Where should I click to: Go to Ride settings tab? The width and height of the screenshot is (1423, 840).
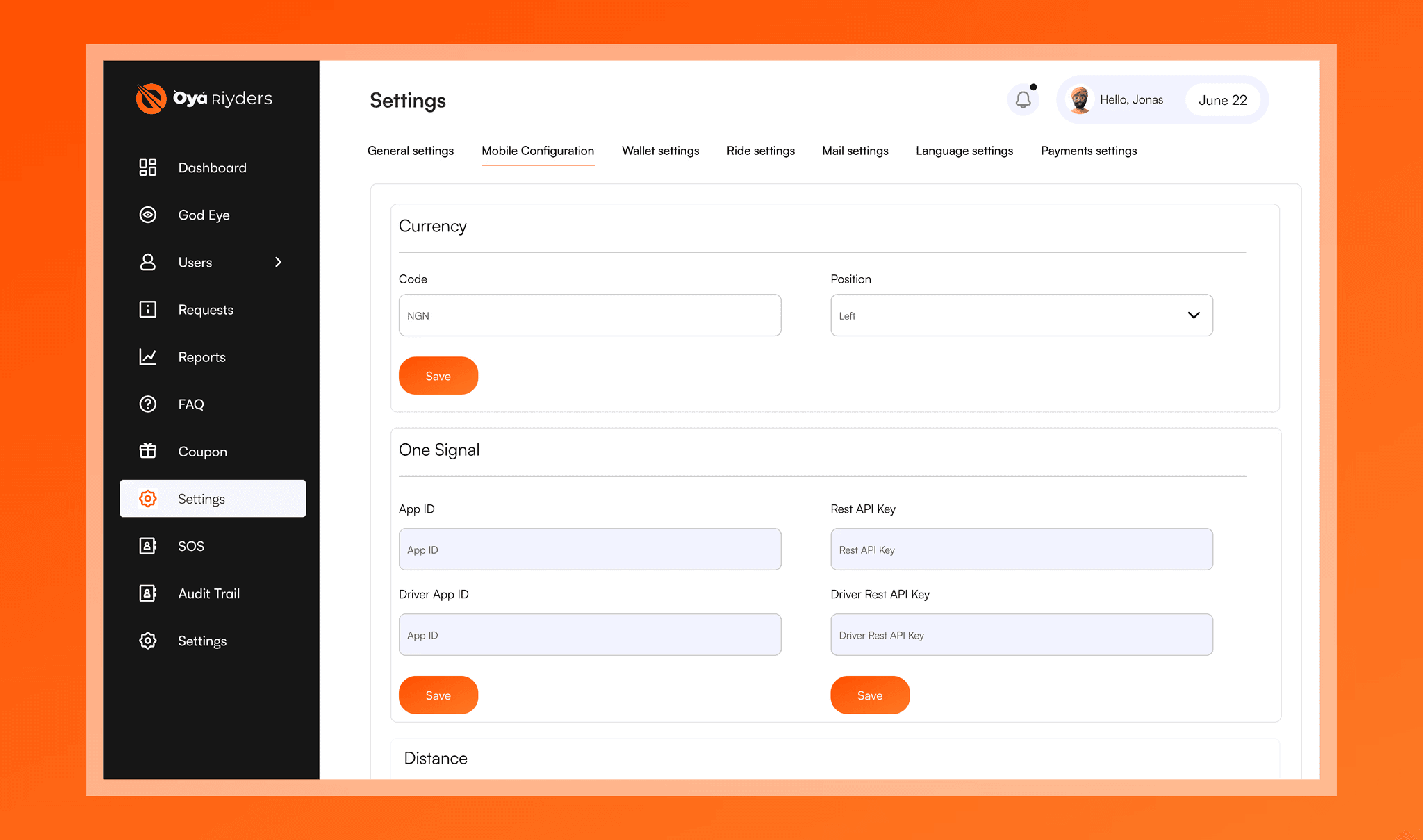(x=760, y=151)
